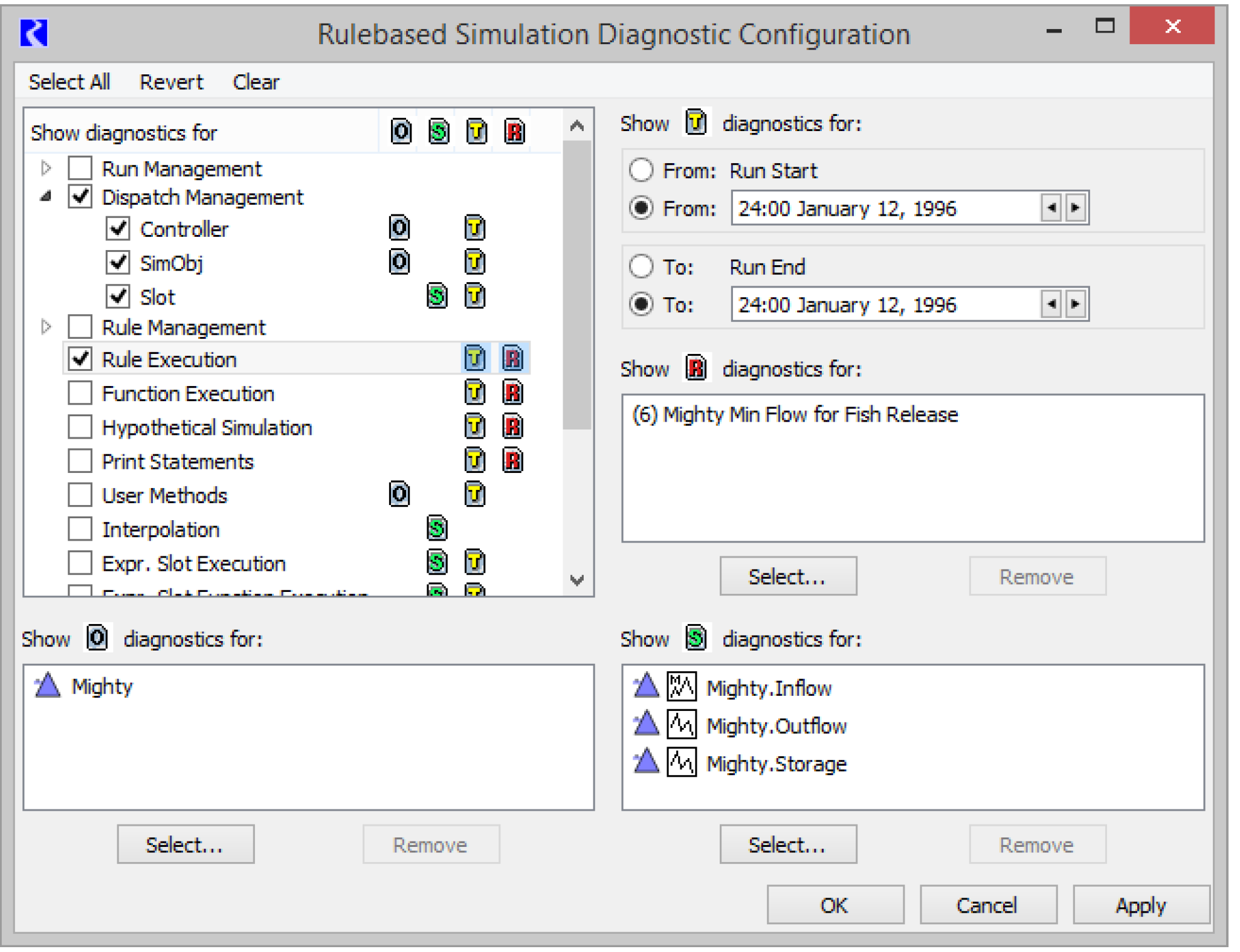Click the red R icon in Rule Execution row
Screen dimensions: 1240x952
(x=512, y=358)
